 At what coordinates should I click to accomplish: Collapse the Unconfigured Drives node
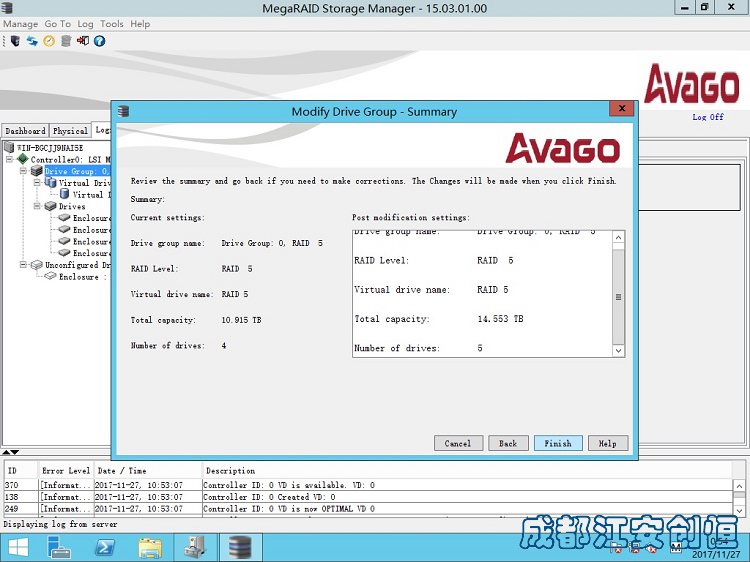(x=23, y=264)
